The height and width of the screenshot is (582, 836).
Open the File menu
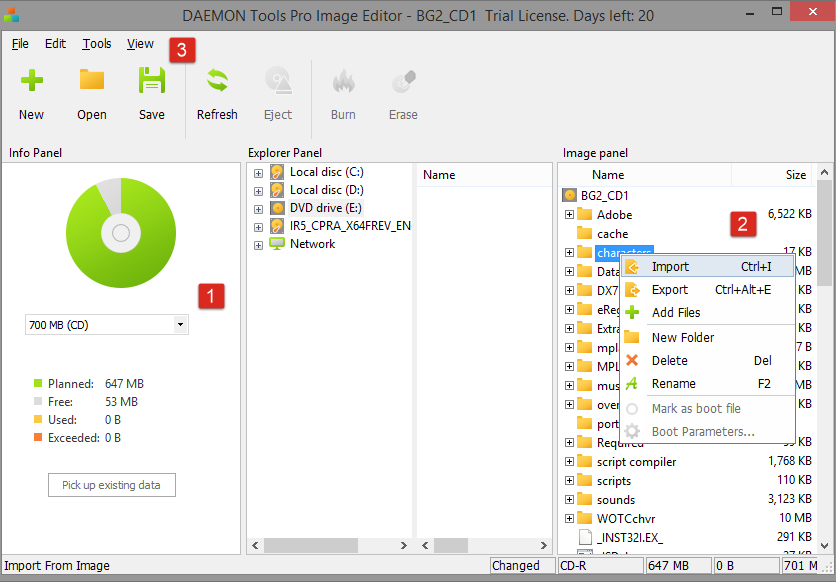coord(20,44)
